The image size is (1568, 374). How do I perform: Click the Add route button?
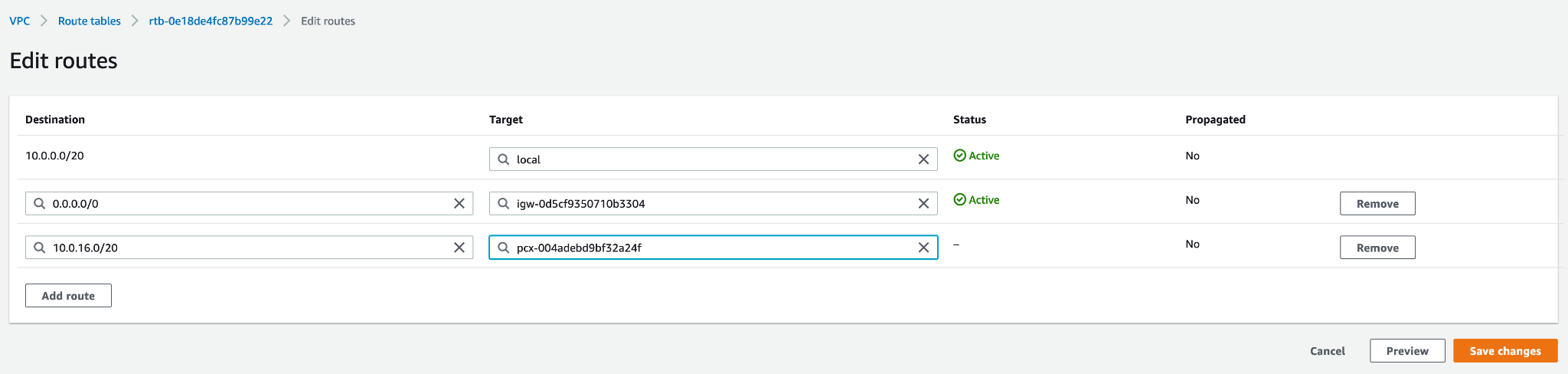(x=68, y=296)
